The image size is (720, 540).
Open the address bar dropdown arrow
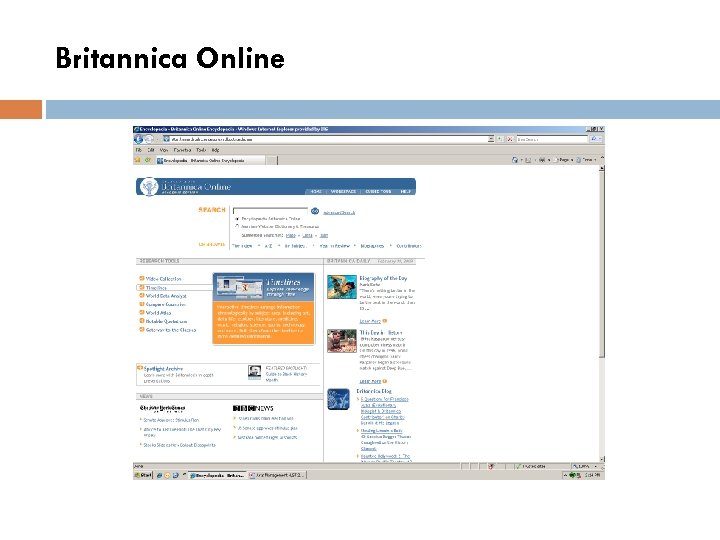click(x=491, y=139)
